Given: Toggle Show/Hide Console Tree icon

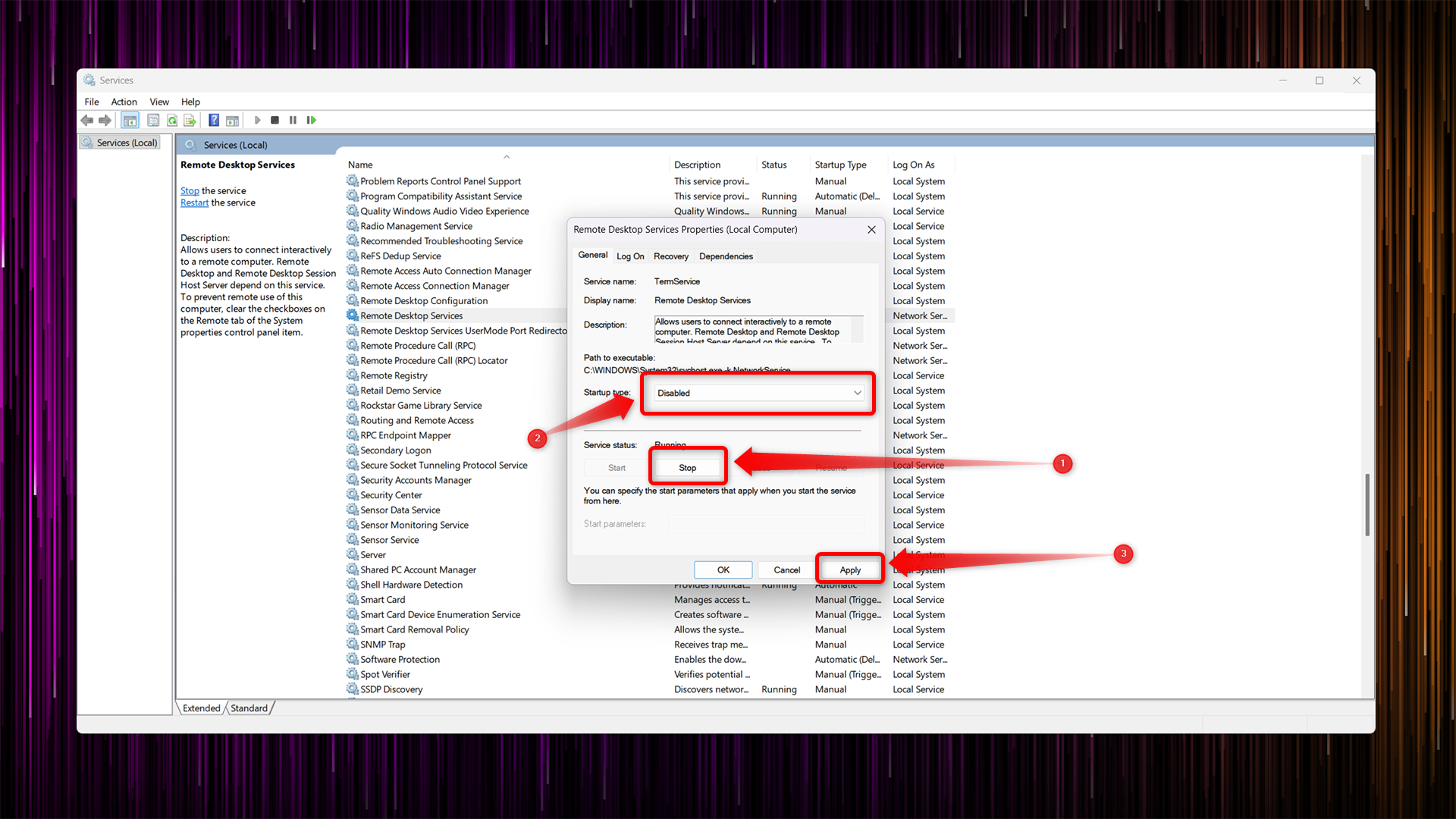Looking at the screenshot, I should [130, 120].
